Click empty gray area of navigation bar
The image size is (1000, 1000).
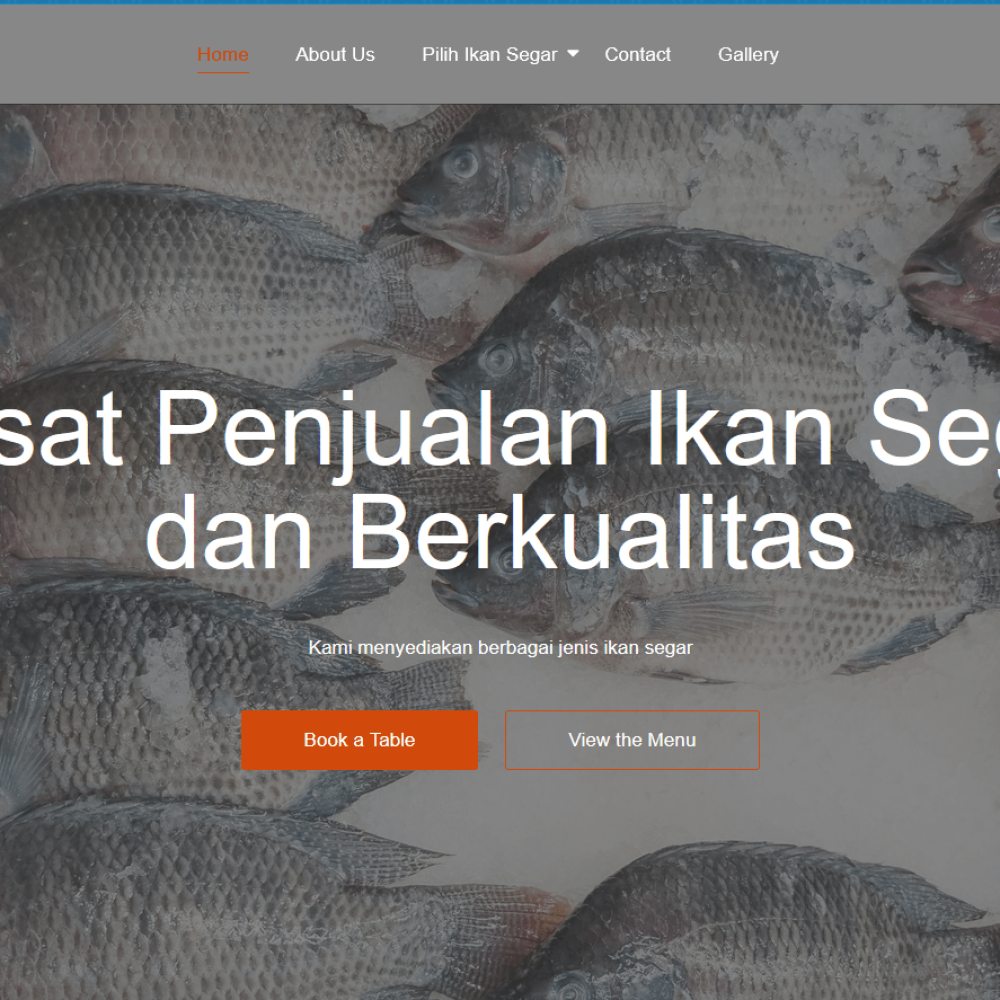coord(893,55)
